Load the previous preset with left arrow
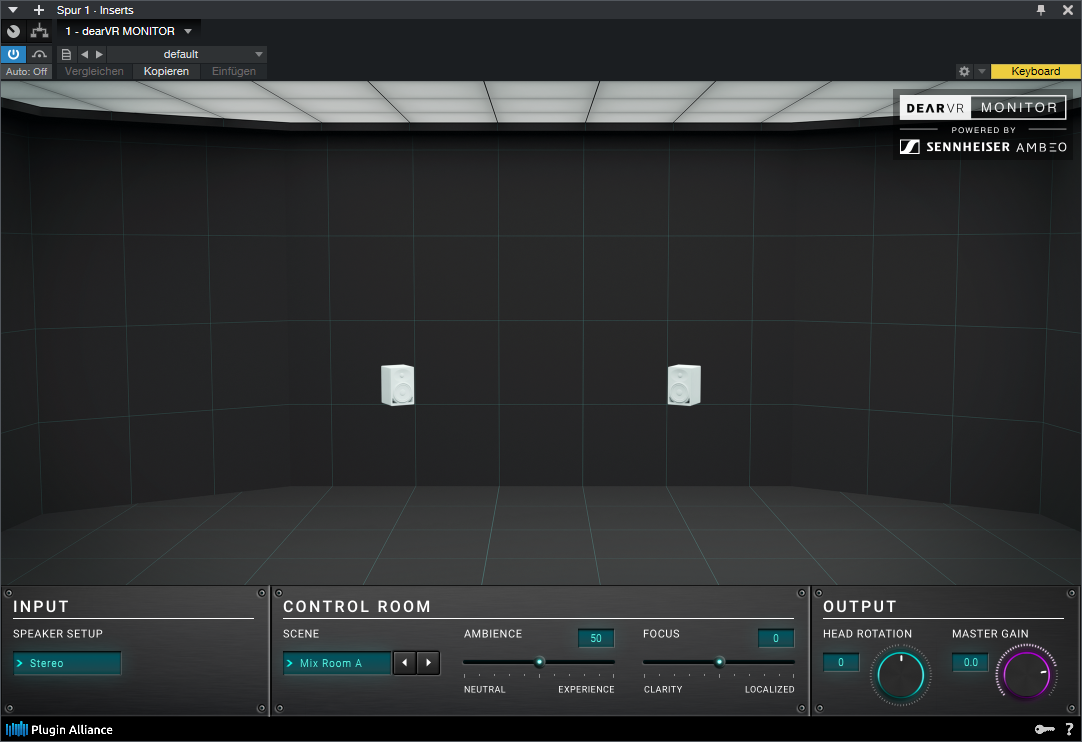This screenshot has width=1082, height=742. tap(85, 54)
